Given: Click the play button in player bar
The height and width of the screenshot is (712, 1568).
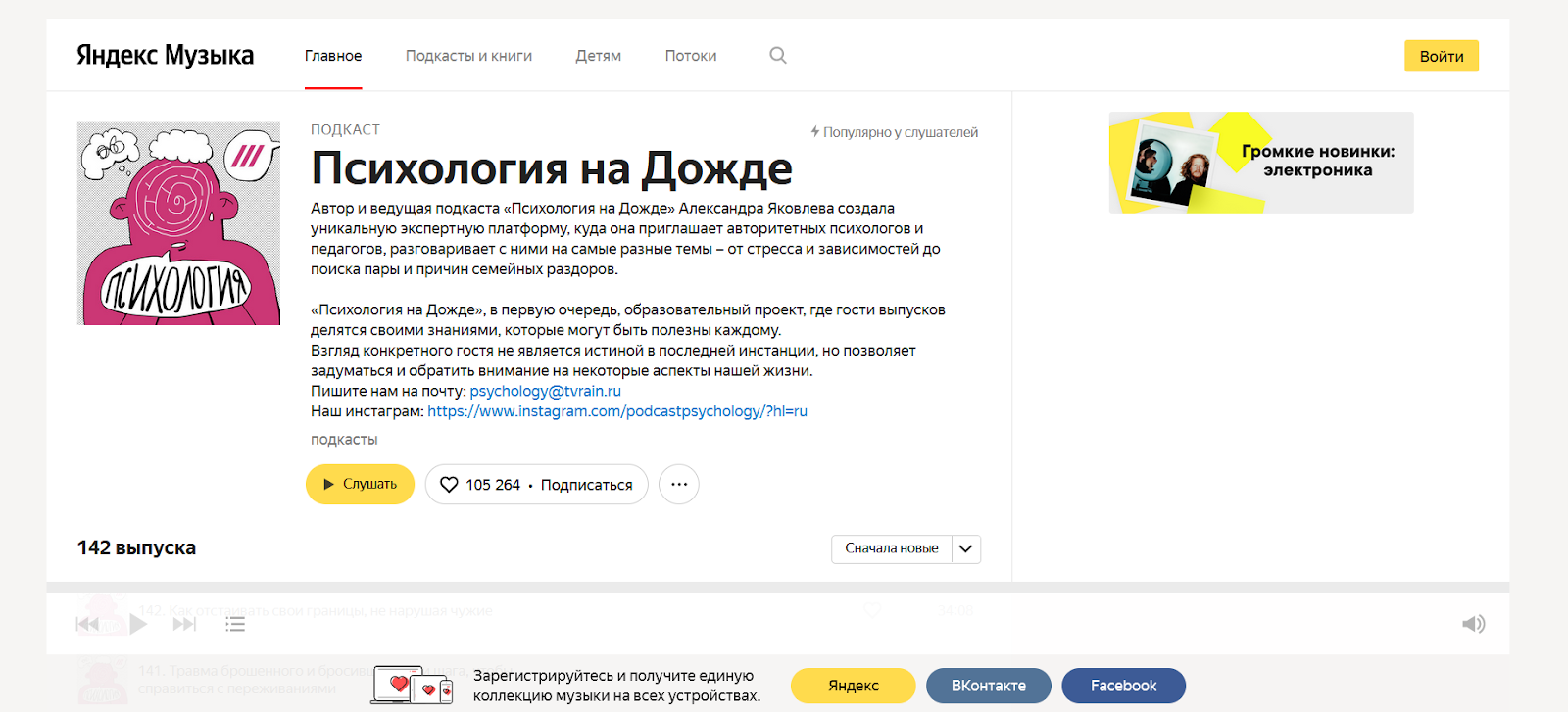Looking at the screenshot, I should (138, 624).
